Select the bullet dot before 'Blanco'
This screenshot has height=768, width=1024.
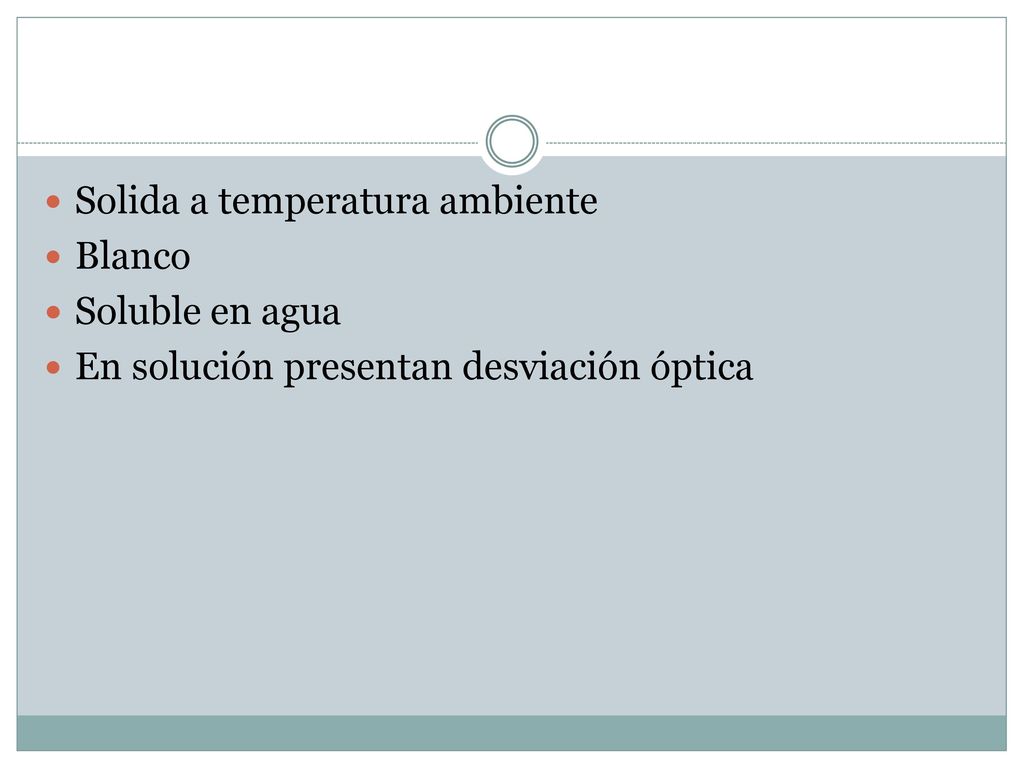tap(54, 257)
